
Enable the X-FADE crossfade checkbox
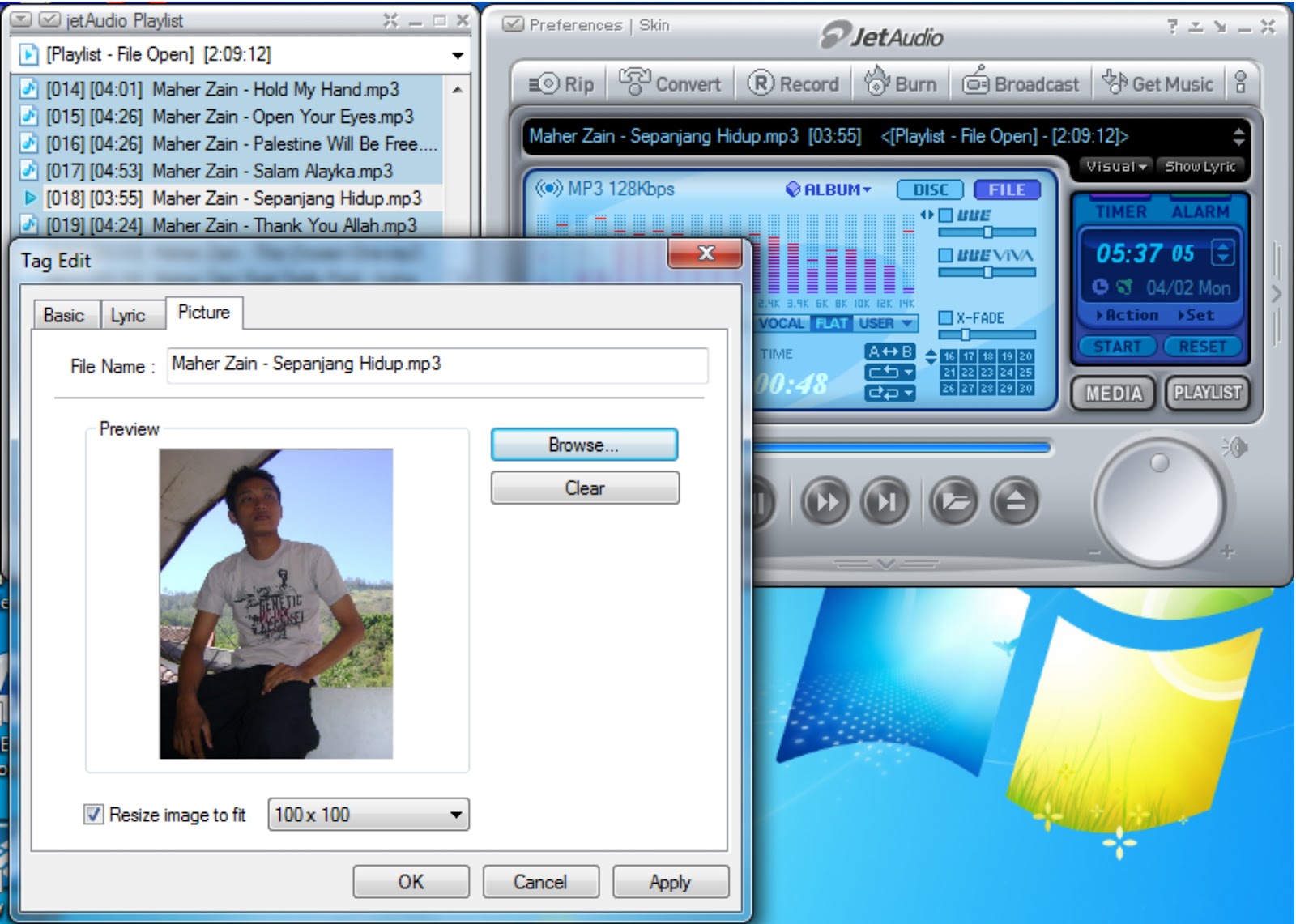tap(945, 317)
